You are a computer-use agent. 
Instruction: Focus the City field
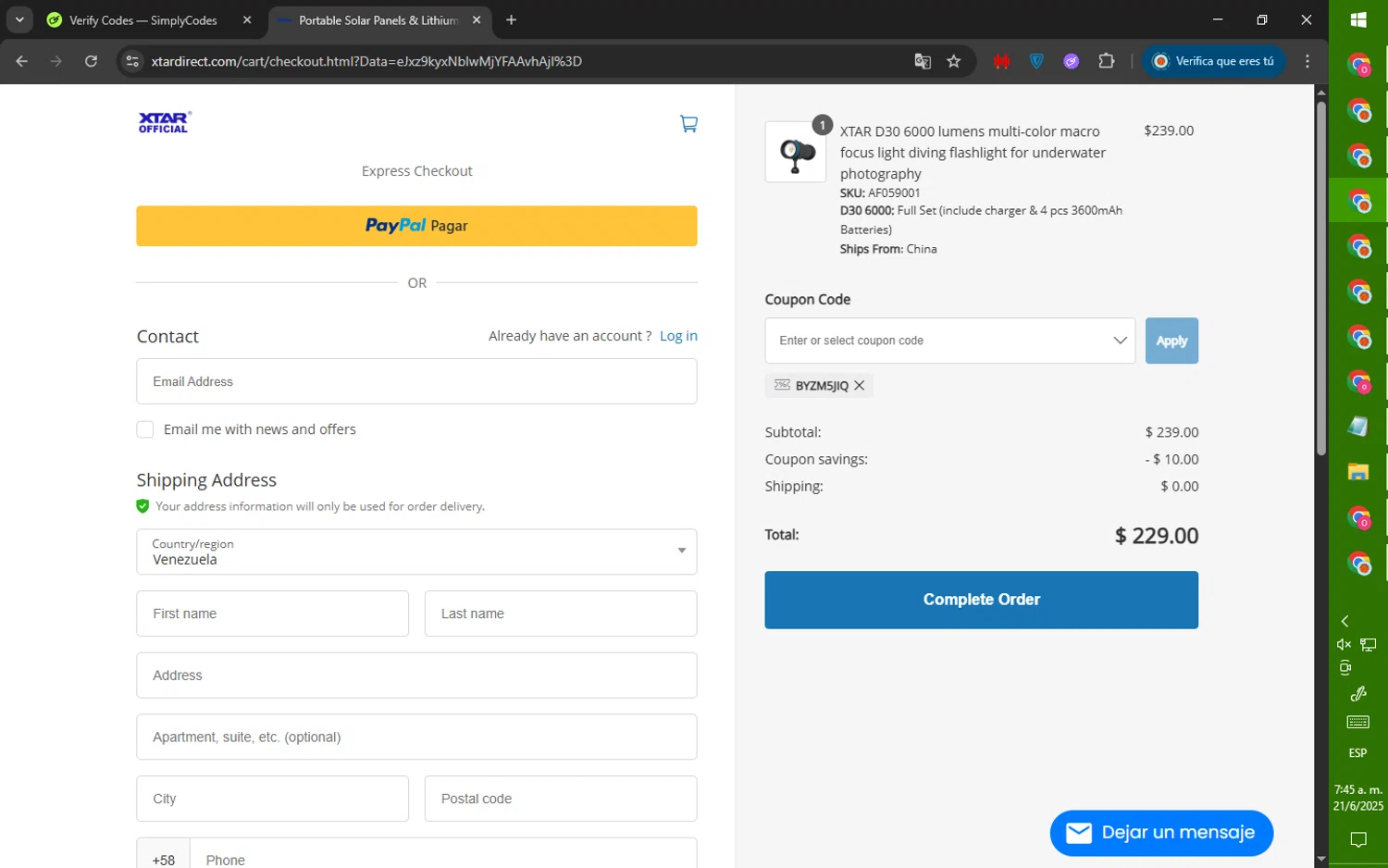tap(272, 799)
